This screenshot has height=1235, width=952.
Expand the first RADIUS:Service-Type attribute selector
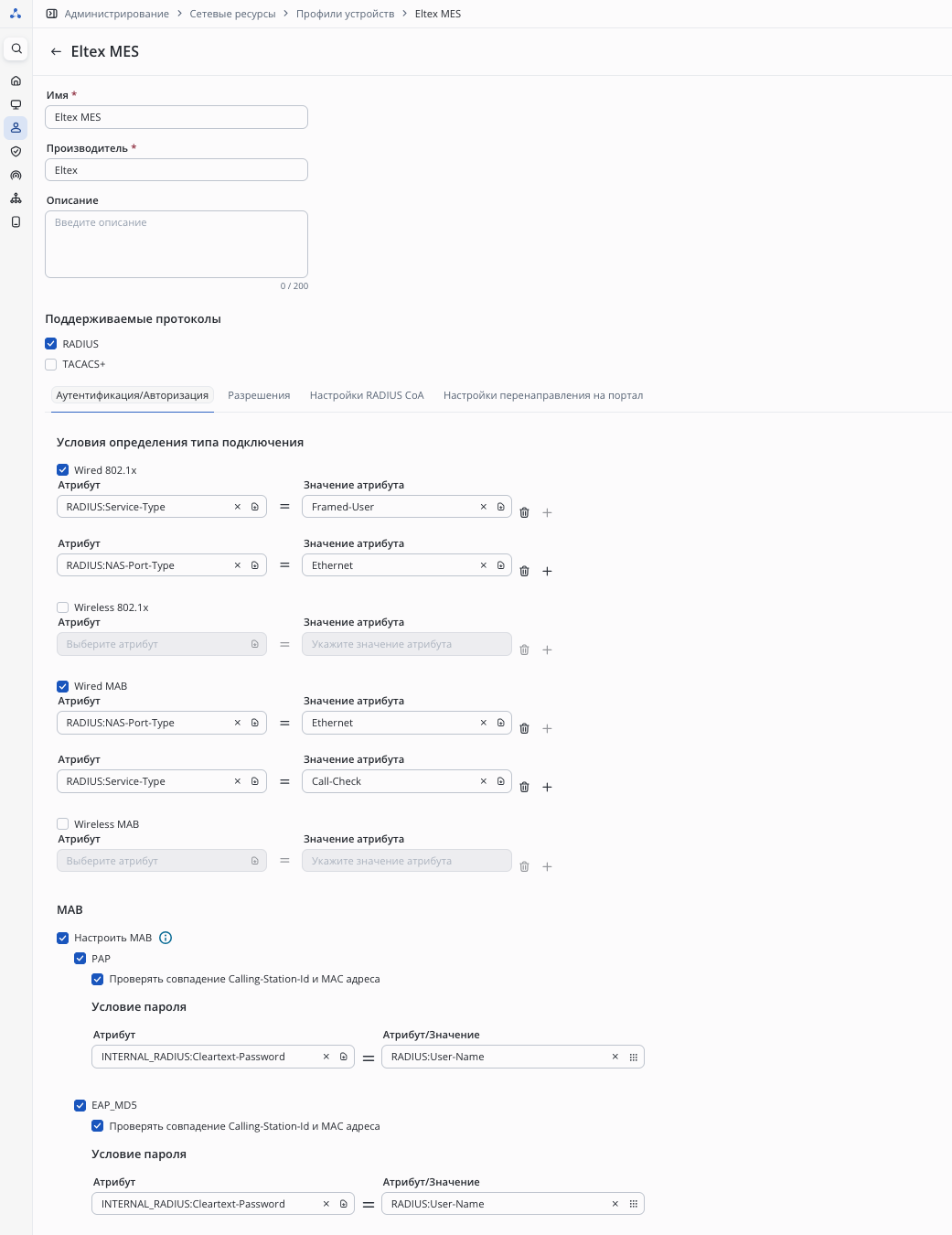point(255,507)
